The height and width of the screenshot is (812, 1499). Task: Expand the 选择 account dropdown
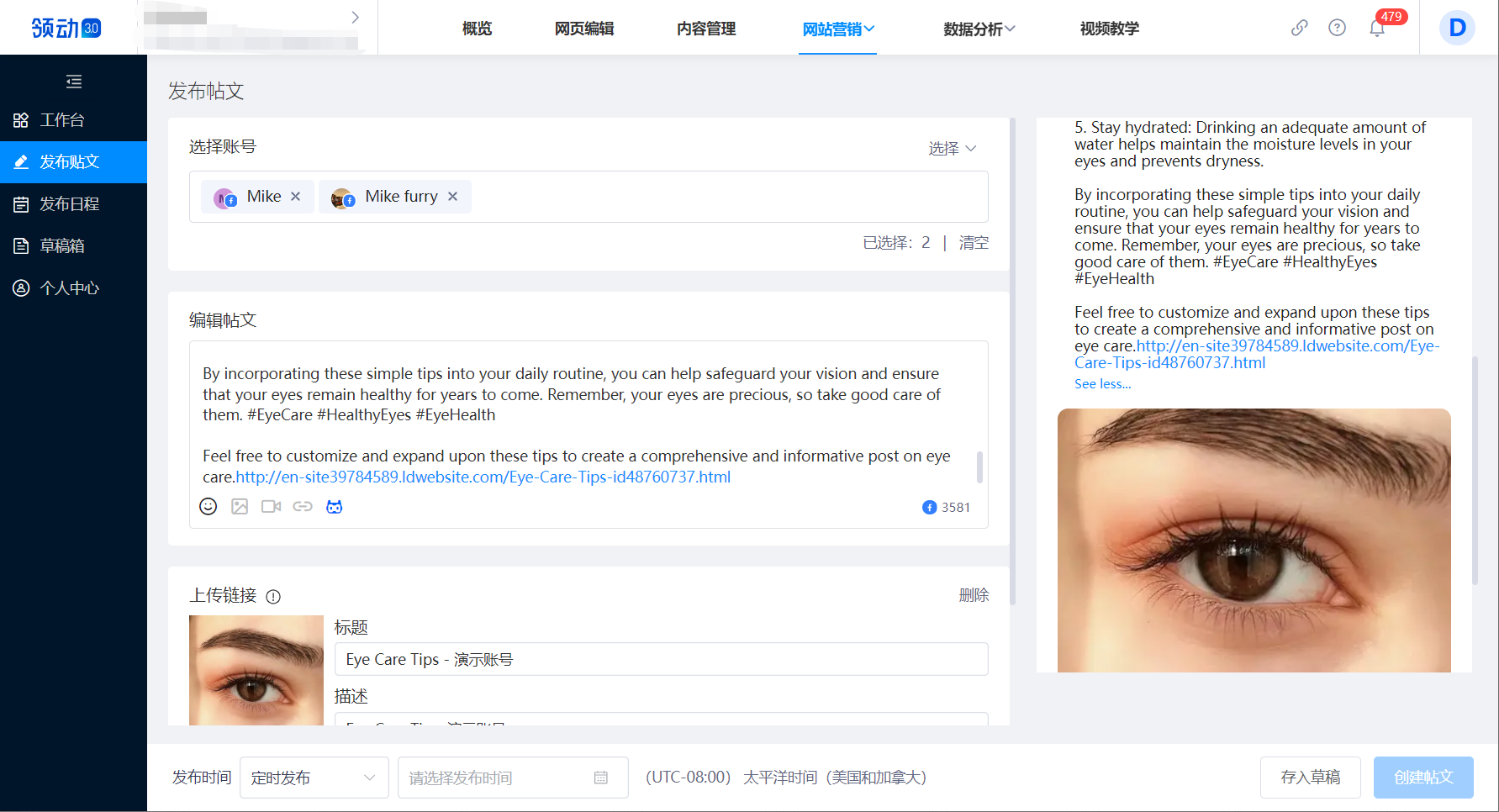pyautogui.click(x=952, y=148)
